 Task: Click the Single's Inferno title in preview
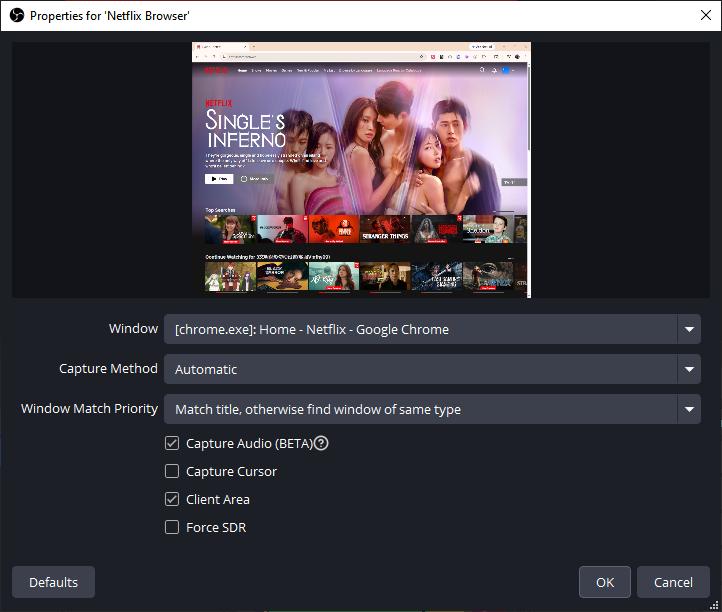(245, 128)
